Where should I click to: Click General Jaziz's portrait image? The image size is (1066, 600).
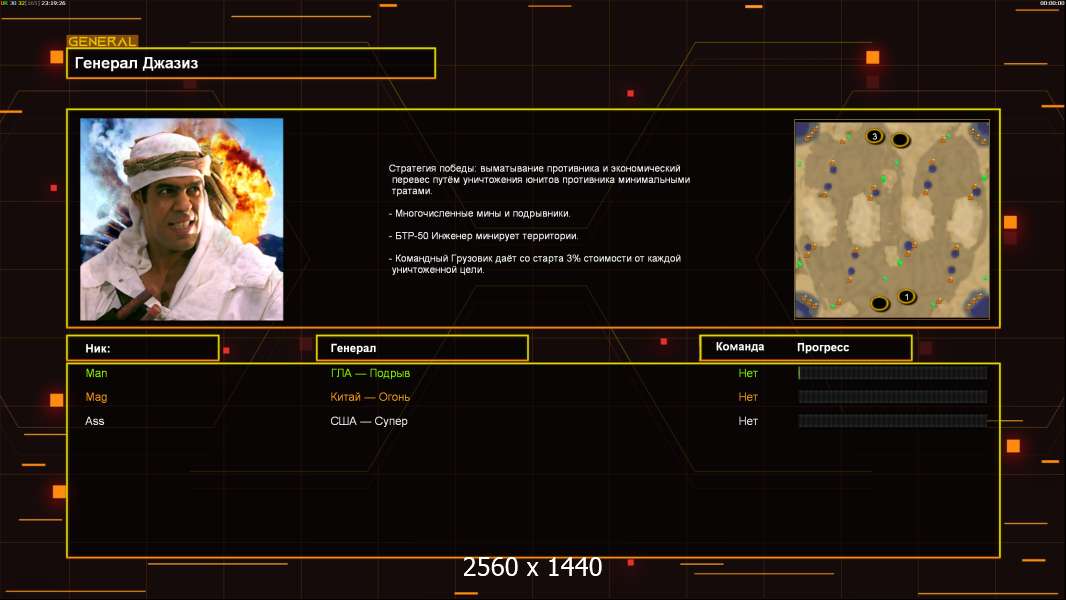click(181, 219)
